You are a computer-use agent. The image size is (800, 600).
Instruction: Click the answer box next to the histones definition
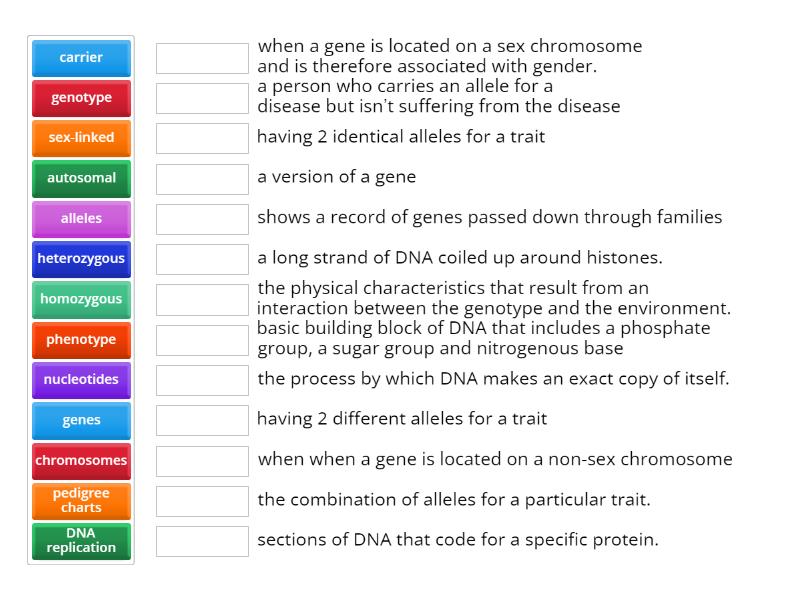click(x=200, y=257)
